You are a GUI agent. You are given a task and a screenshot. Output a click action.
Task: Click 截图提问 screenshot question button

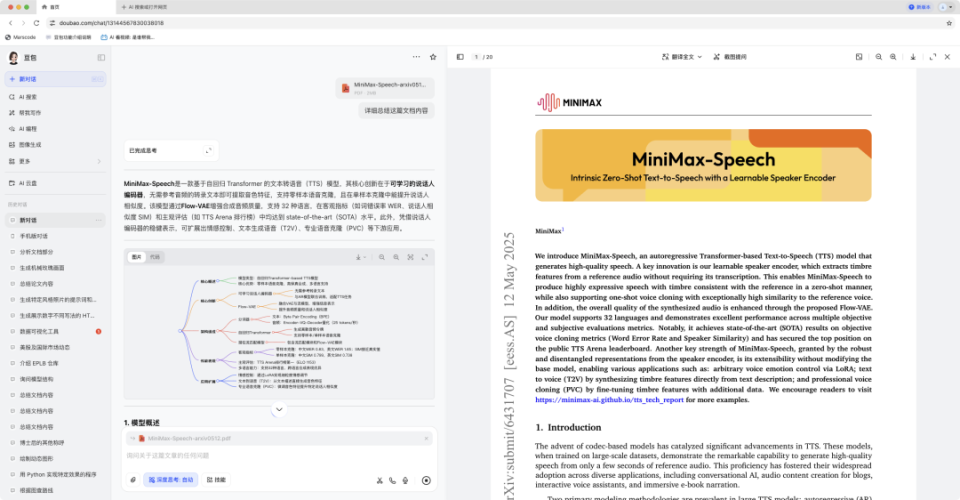(x=730, y=57)
